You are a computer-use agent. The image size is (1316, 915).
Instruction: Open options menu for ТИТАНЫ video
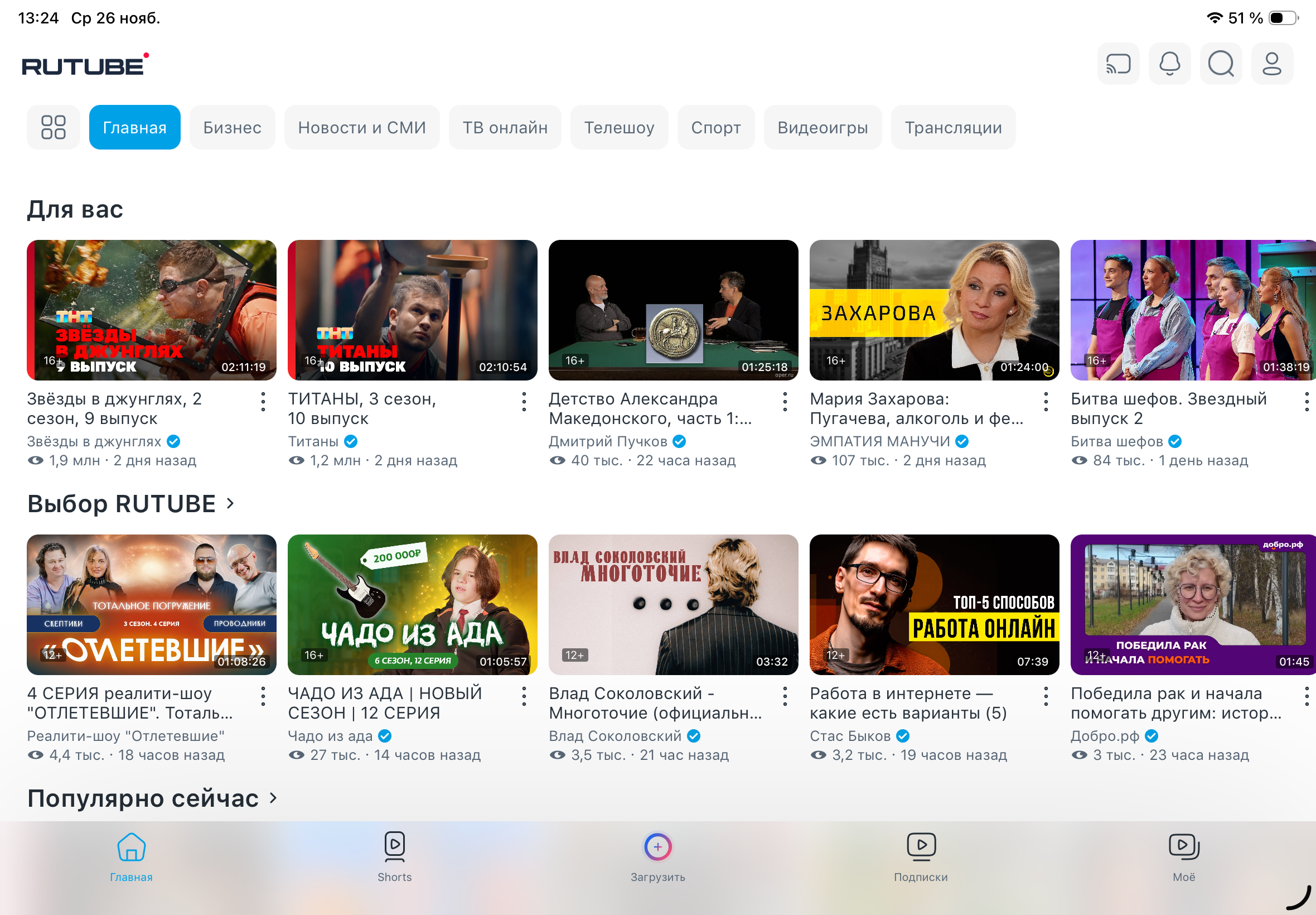tap(524, 402)
